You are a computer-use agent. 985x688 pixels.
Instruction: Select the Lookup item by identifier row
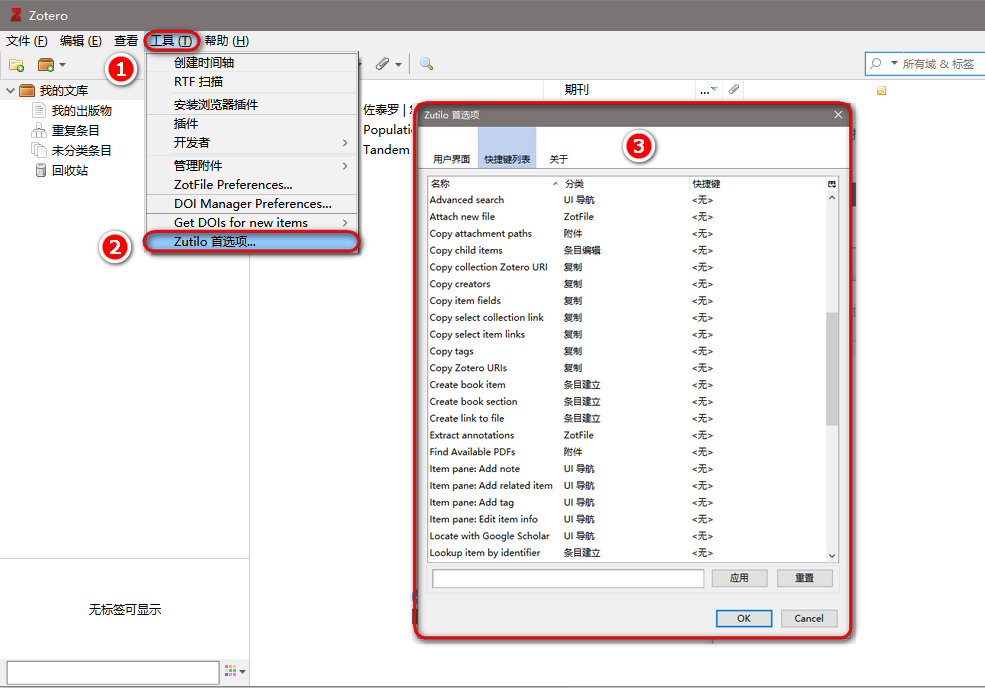tap(627, 553)
